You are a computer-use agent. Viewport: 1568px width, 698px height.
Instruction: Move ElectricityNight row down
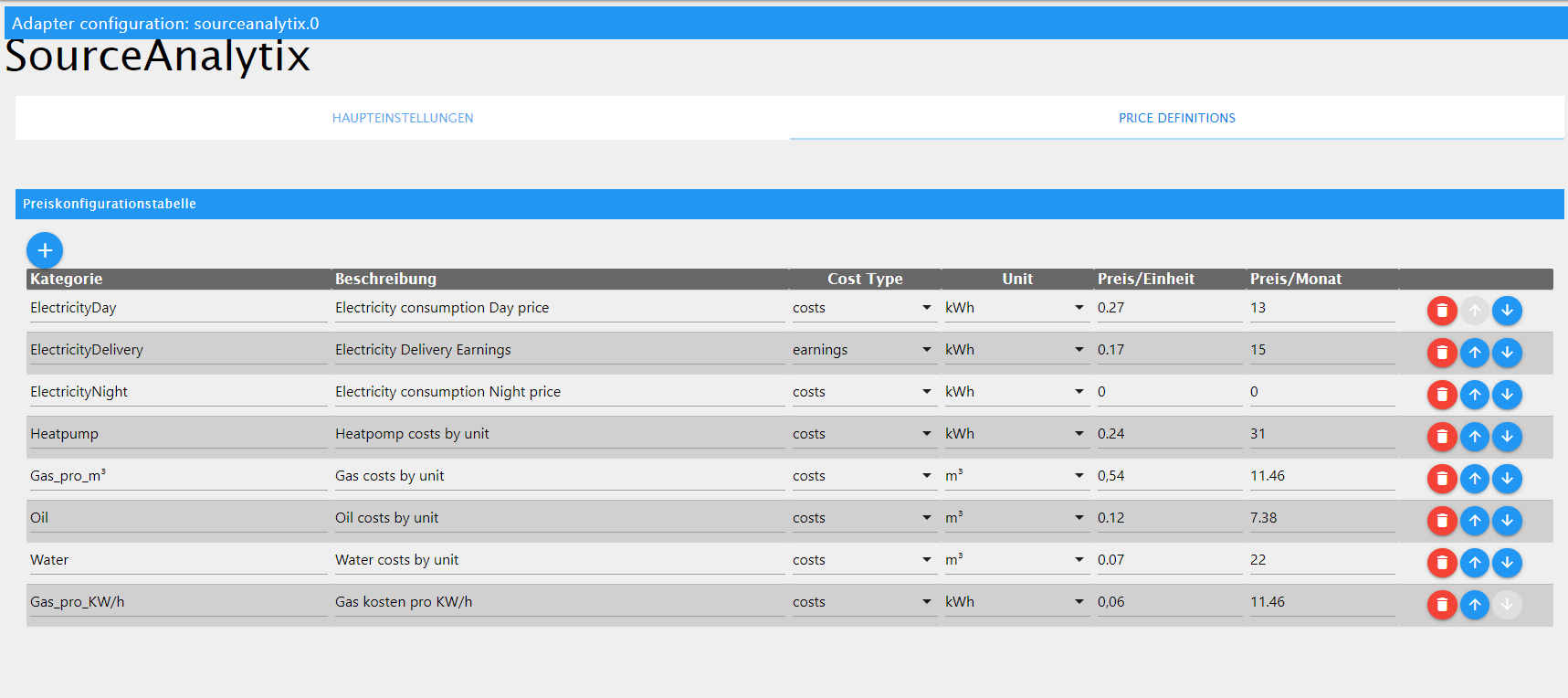pyautogui.click(x=1507, y=395)
